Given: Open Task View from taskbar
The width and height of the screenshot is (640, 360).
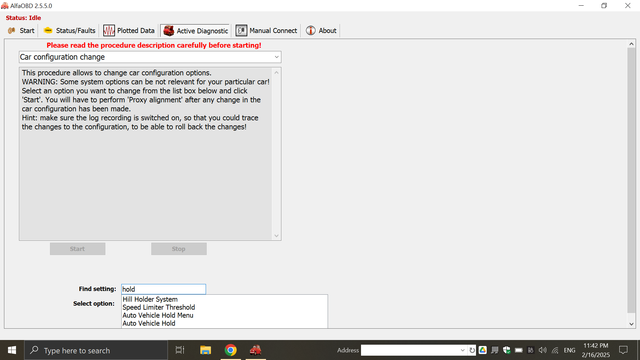Looking at the screenshot, I should point(180,350).
